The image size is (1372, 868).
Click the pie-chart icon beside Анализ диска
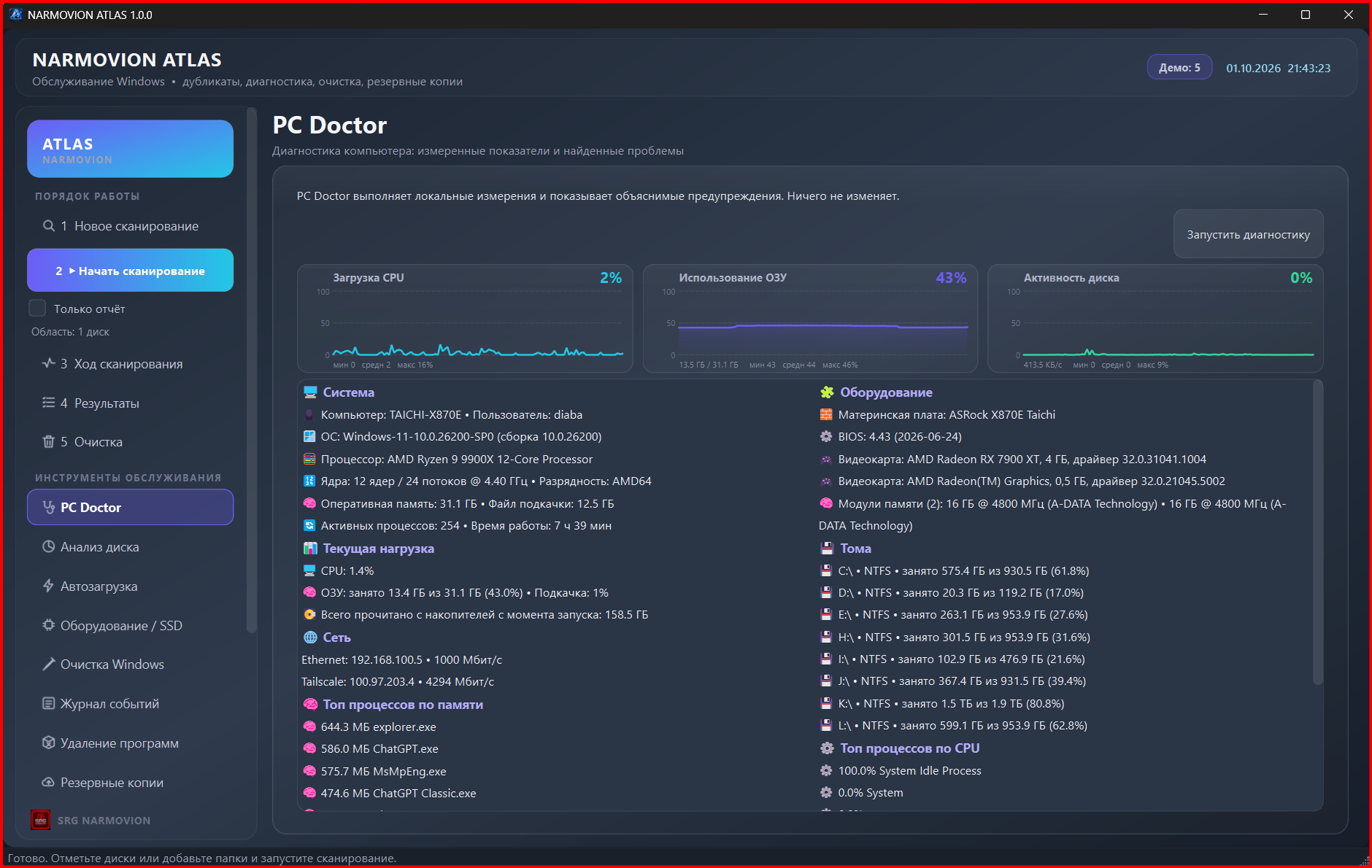pos(49,546)
